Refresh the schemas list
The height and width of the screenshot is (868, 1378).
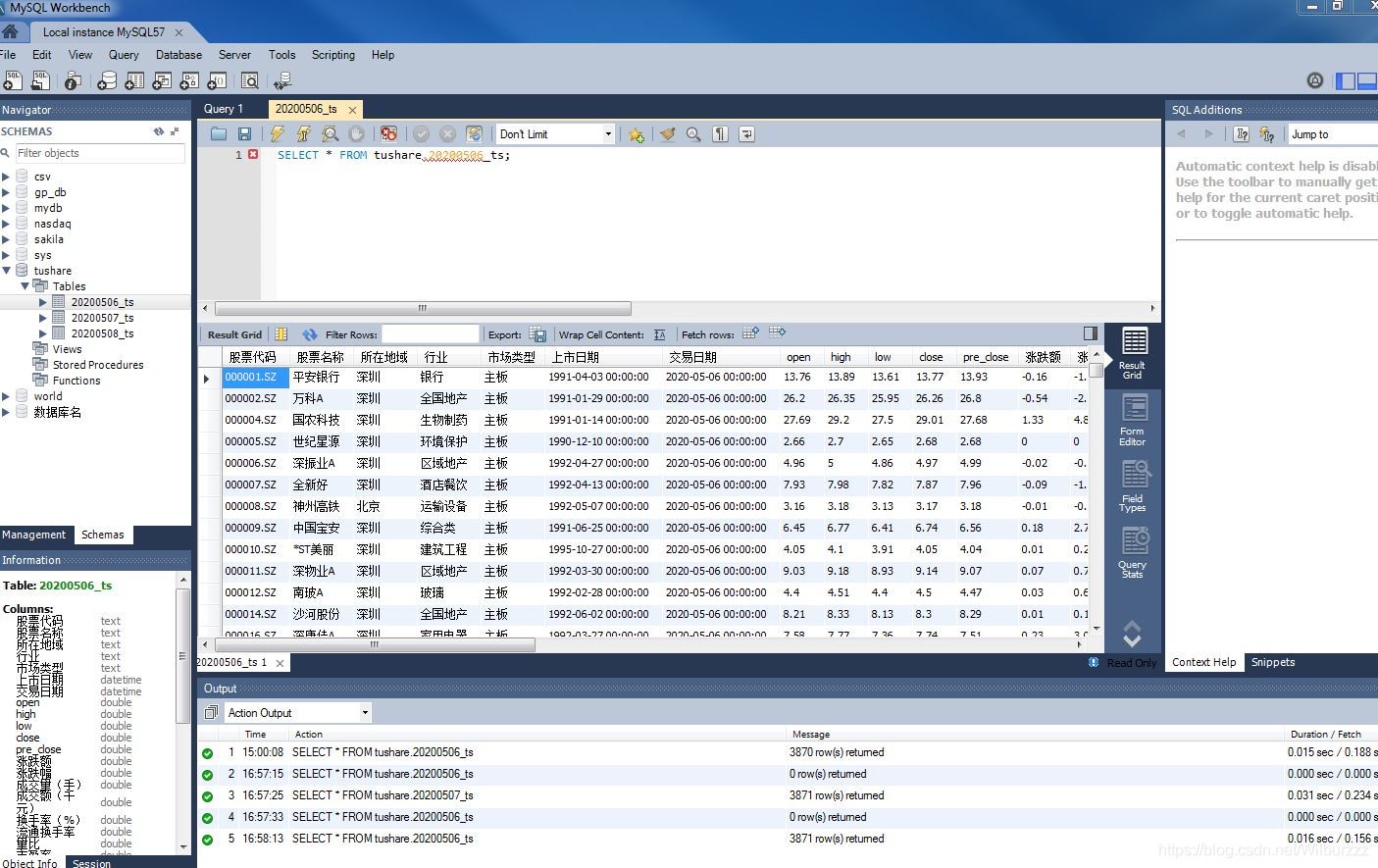click(158, 130)
